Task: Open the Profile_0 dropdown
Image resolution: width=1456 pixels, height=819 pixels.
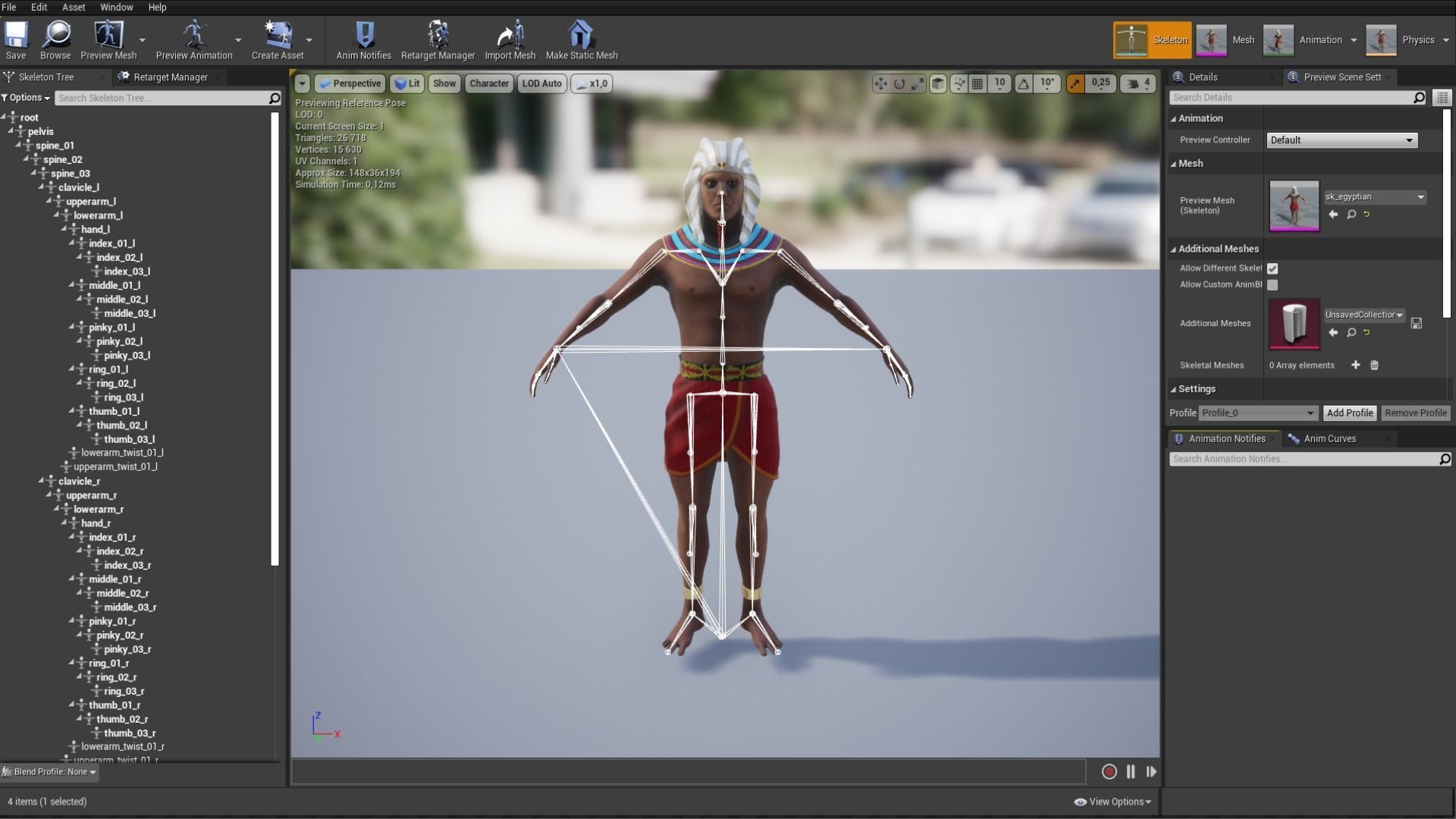Action: (1257, 413)
